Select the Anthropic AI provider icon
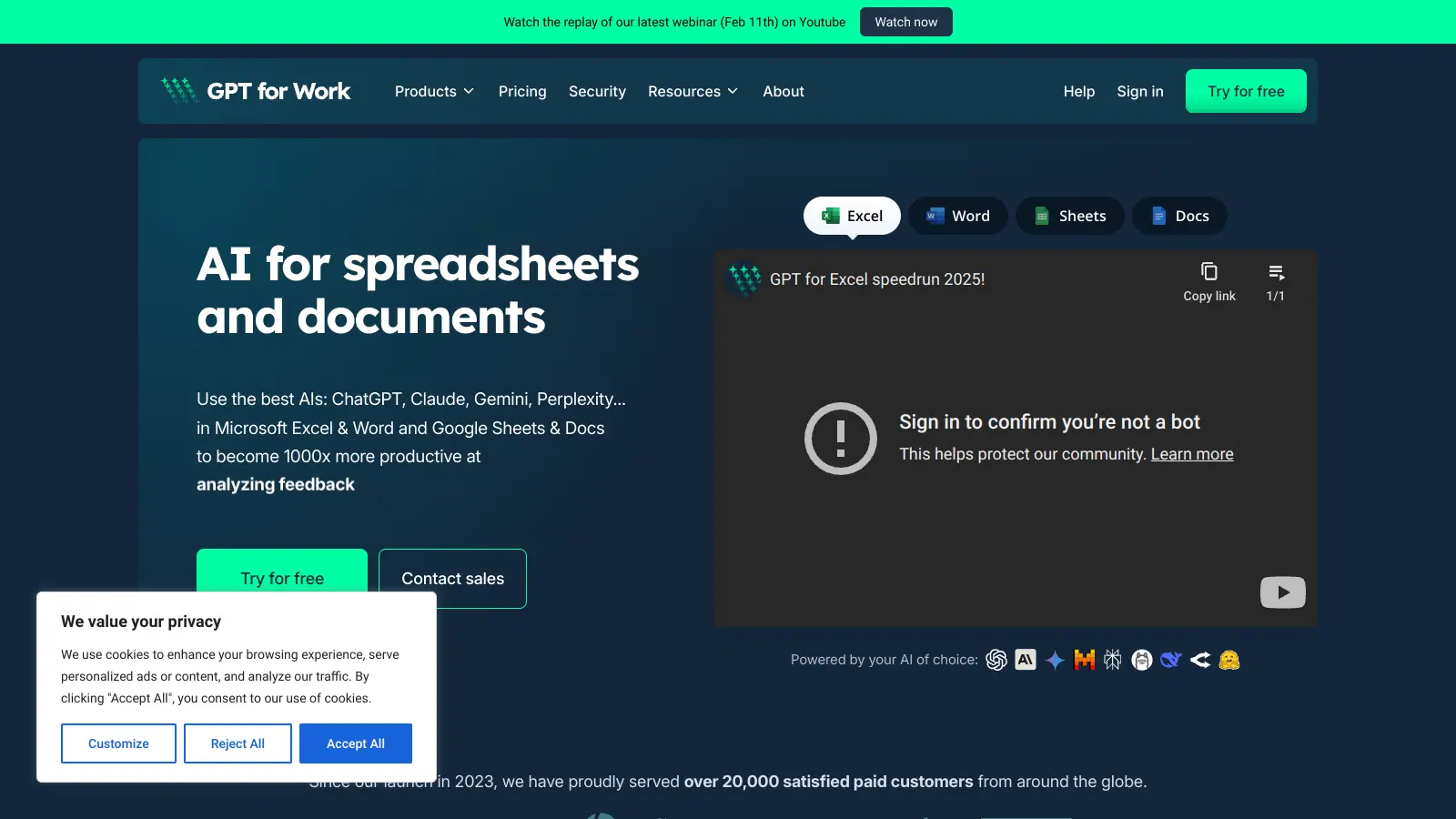1456x819 pixels. [x=1026, y=659]
